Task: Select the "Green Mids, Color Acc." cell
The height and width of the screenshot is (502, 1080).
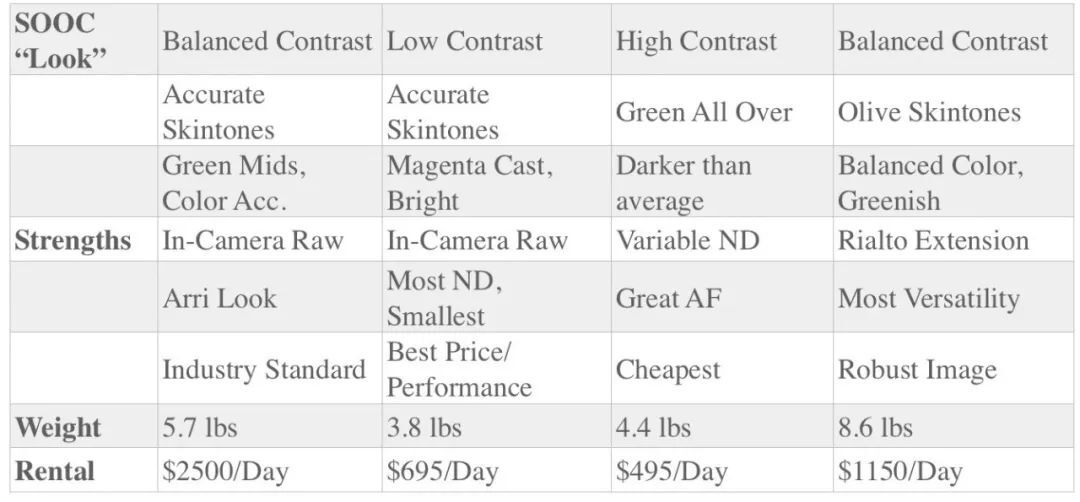Action: coord(234,183)
